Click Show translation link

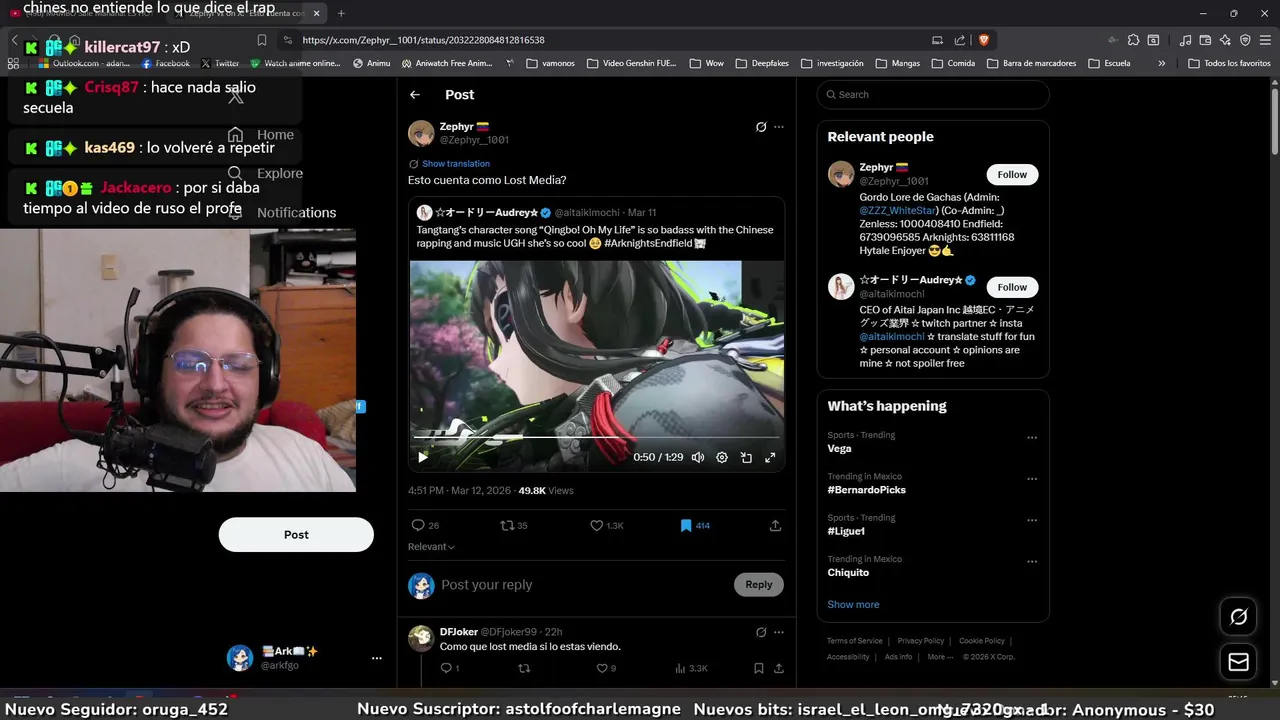pyautogui.click(x=456, y=164)
